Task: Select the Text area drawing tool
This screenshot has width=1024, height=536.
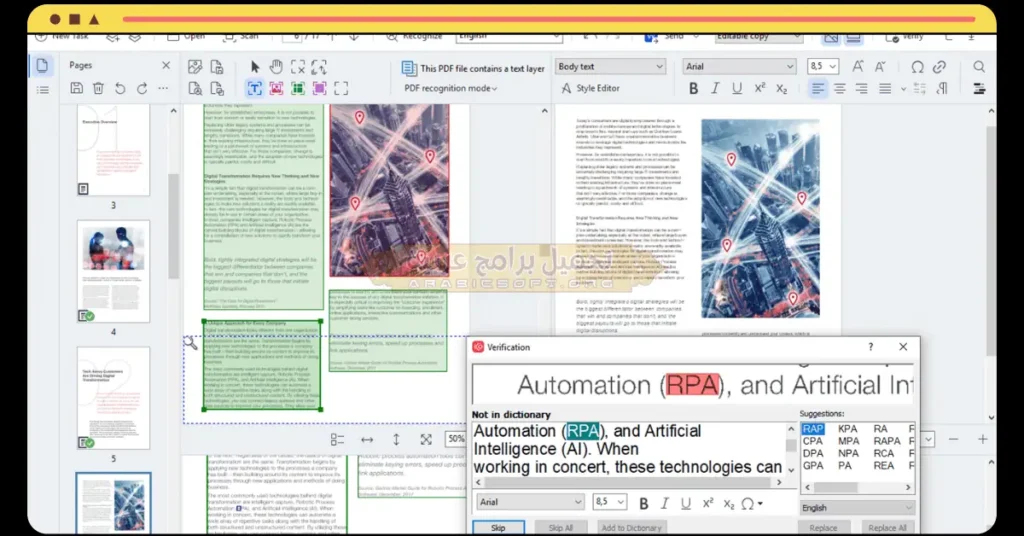Action: pyautogui.click(x=255, y=88)
